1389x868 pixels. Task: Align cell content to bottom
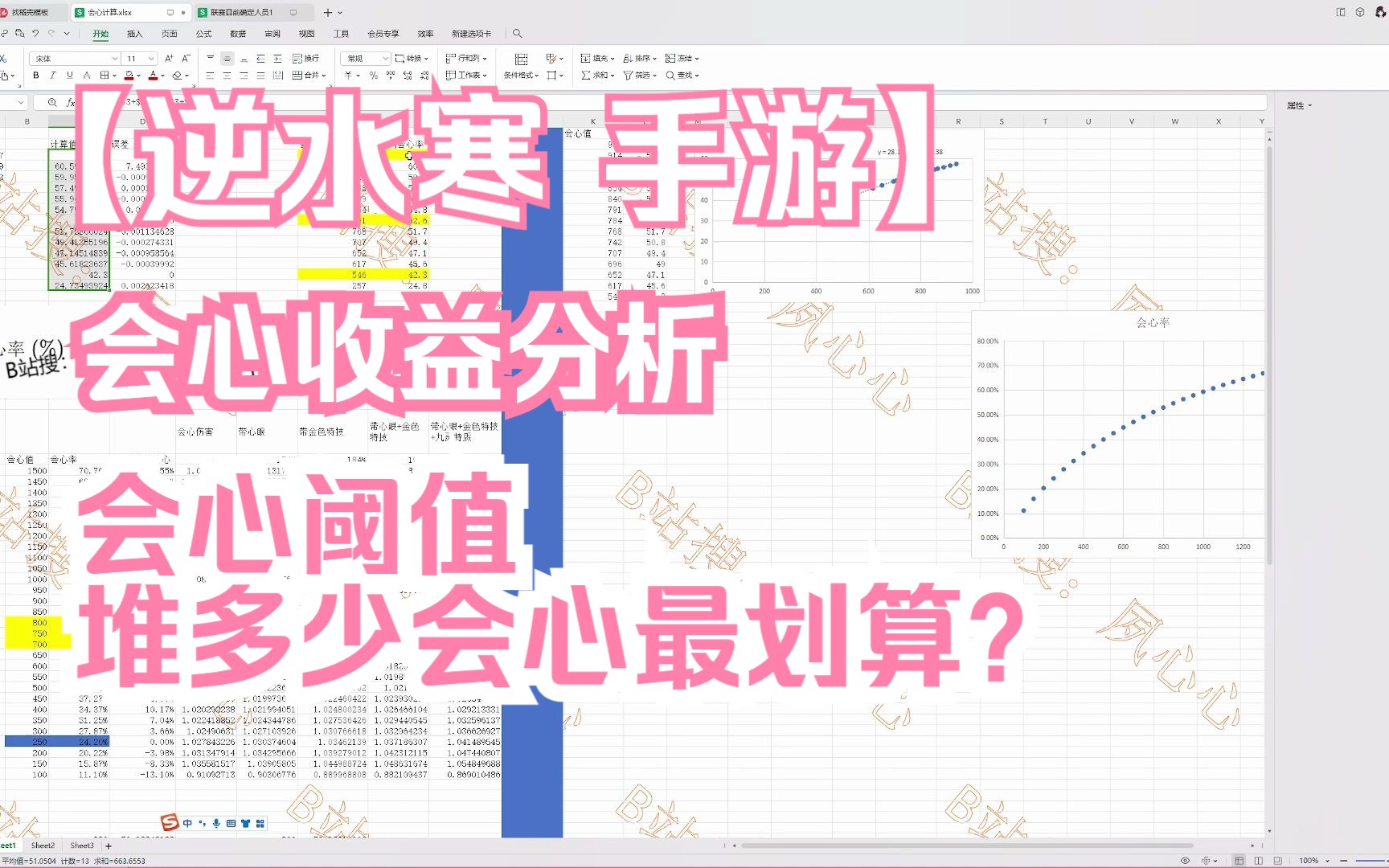[x=244, y=59]
